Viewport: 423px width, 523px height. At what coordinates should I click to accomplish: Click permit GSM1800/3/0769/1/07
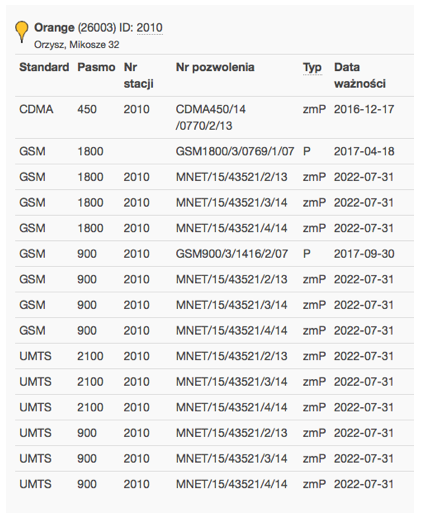235,151
